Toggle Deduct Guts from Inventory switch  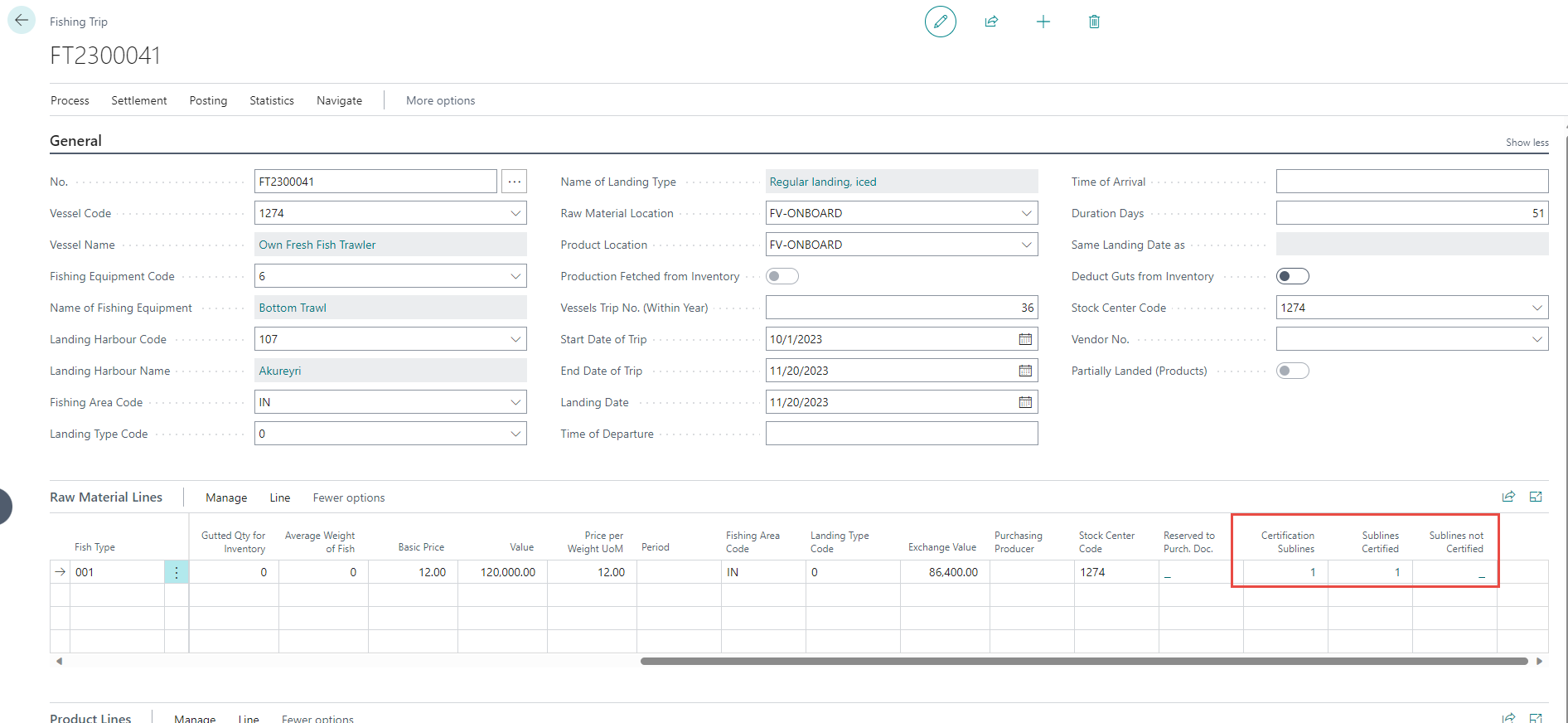click(1292, 276)
